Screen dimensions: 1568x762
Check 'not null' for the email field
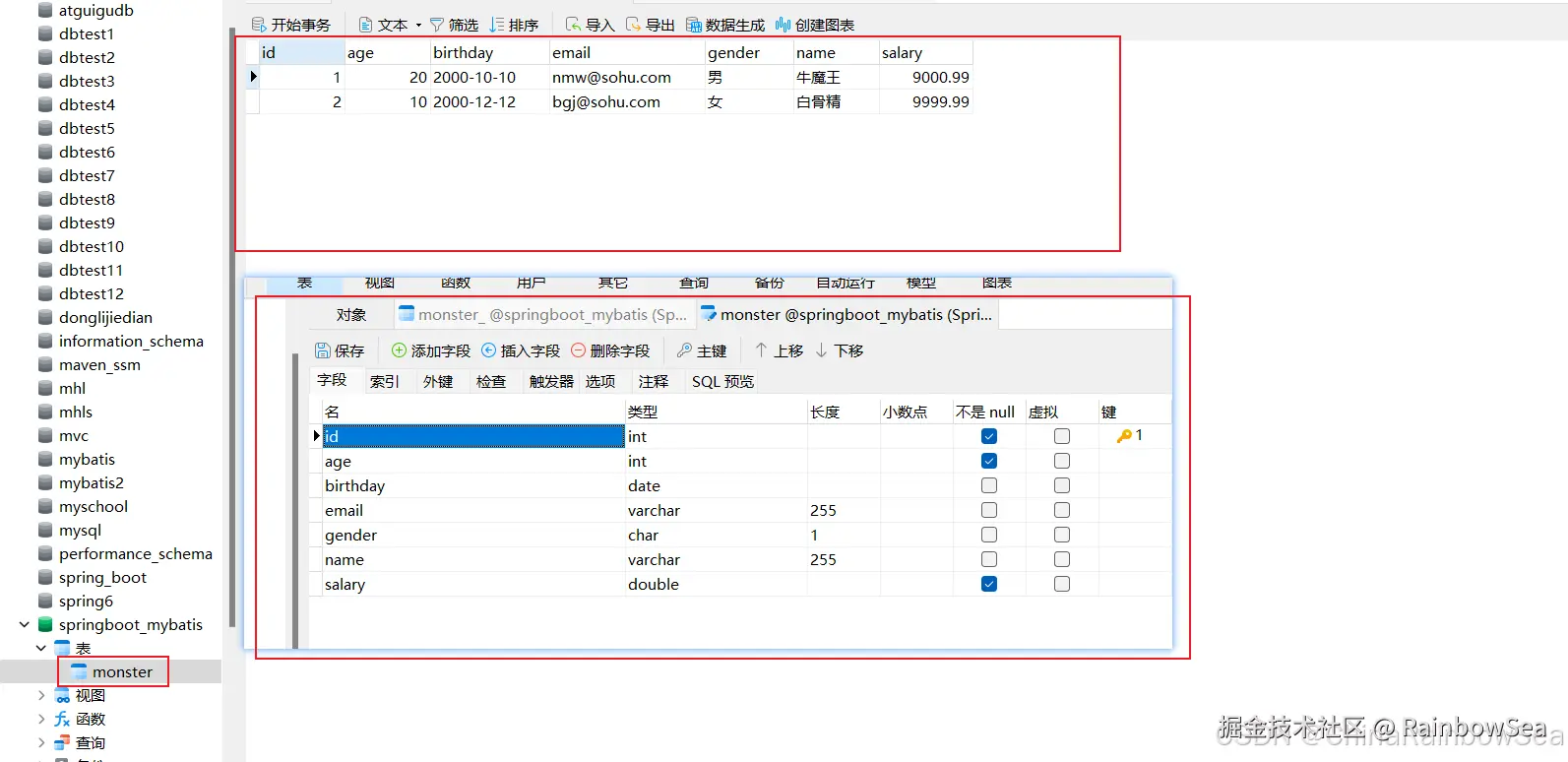(x=989, y=510)
